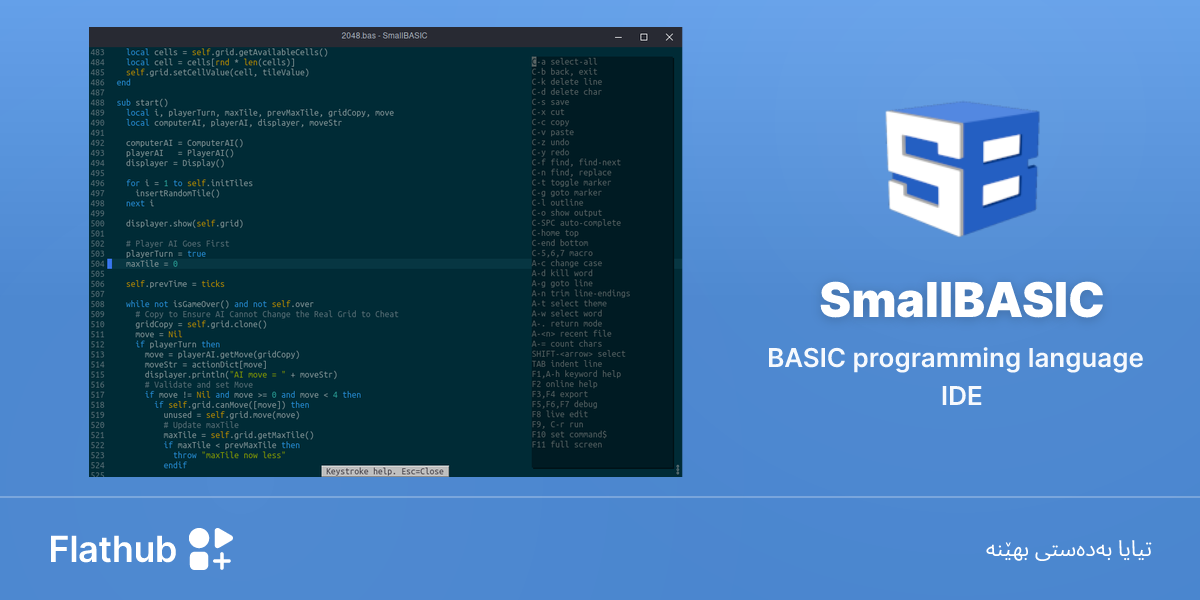Click the "C-b back, exit" help entry

coord(564,72)
